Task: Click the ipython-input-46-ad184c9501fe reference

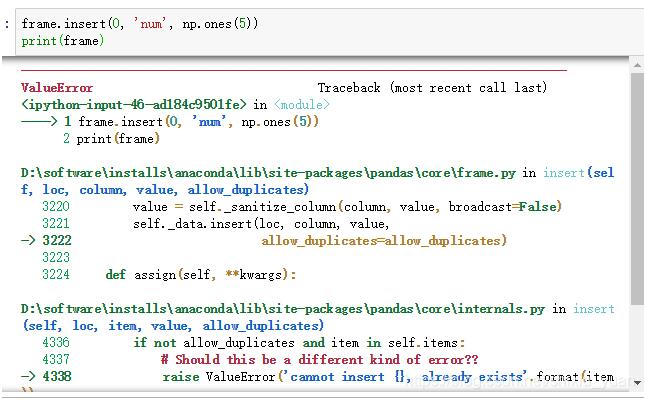Action: click(x=134, y=105)
